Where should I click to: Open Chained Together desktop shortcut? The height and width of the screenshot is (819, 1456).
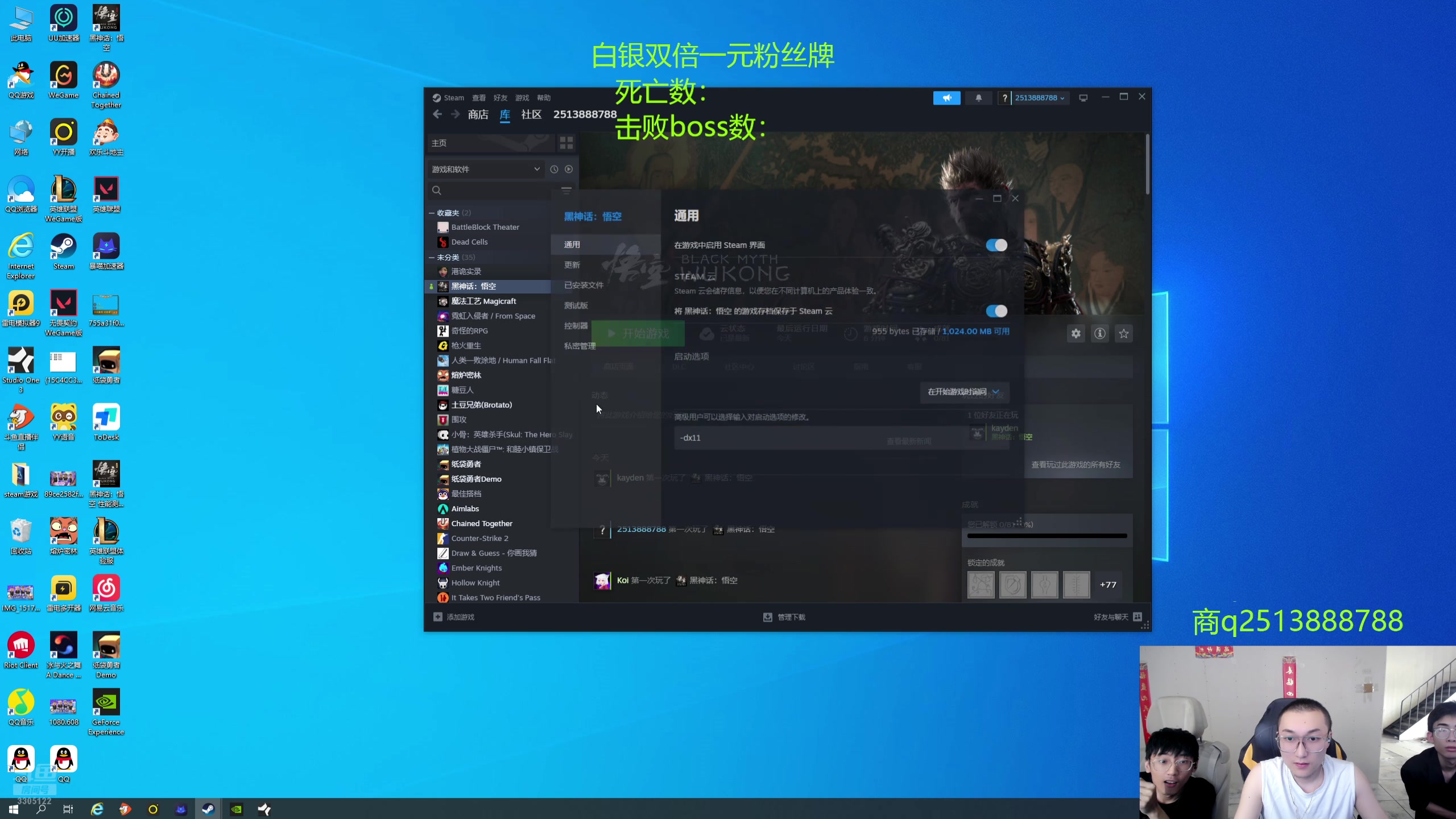(106, 85)
